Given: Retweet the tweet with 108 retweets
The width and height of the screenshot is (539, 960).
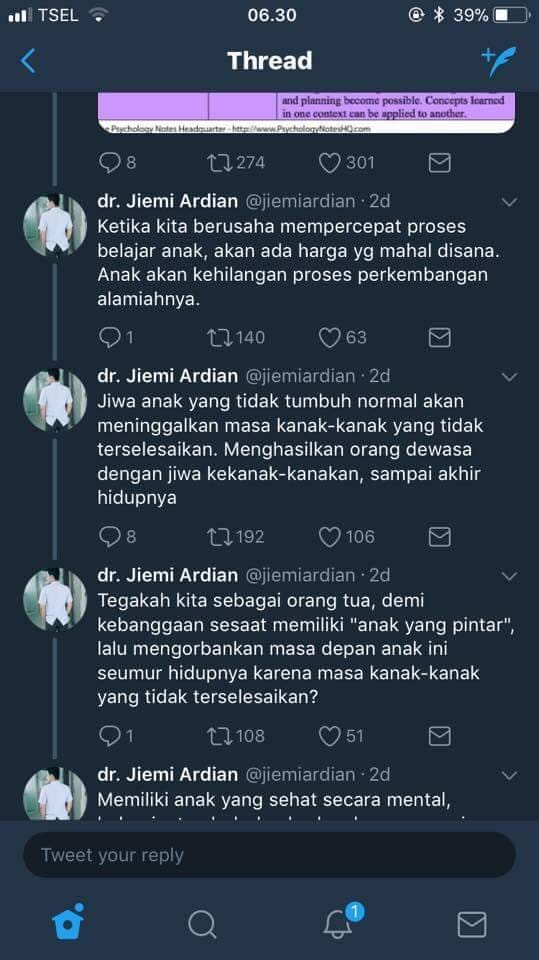Looking at the screenshot, I should point(219,736).
